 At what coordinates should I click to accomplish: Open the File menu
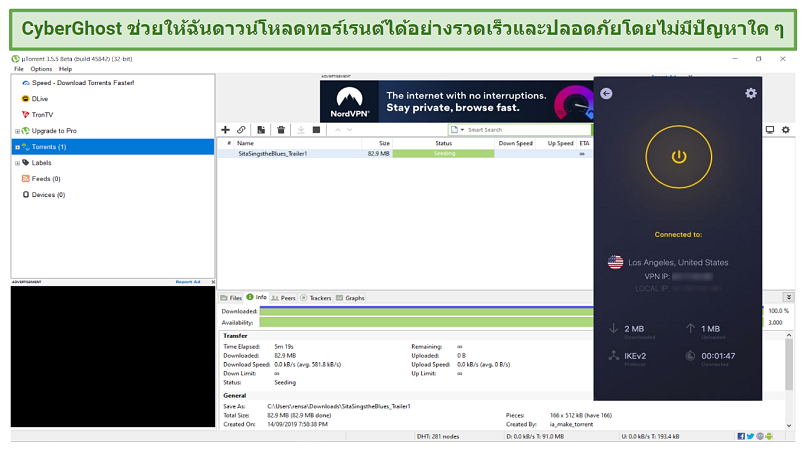(x=19, y=69)
